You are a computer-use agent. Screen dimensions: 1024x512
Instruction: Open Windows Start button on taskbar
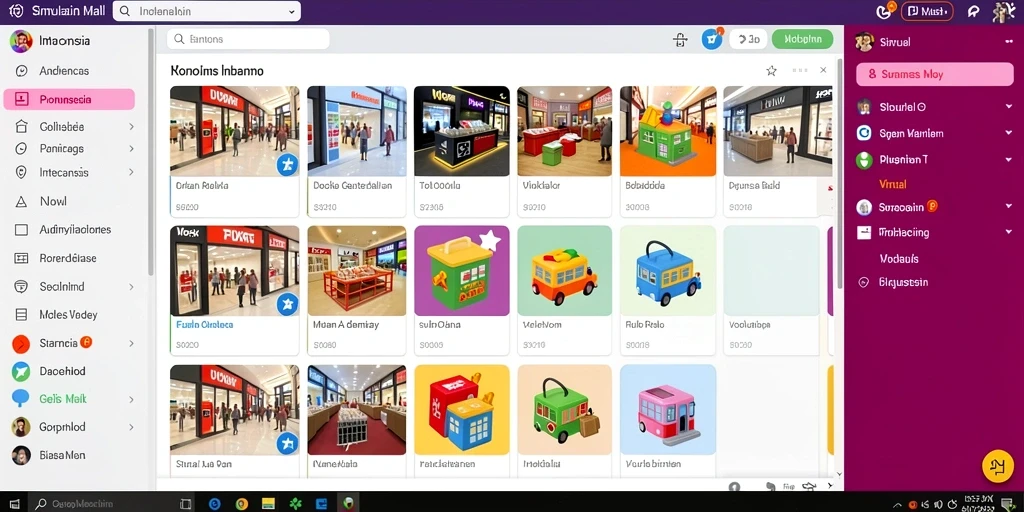tap(14, 504)
